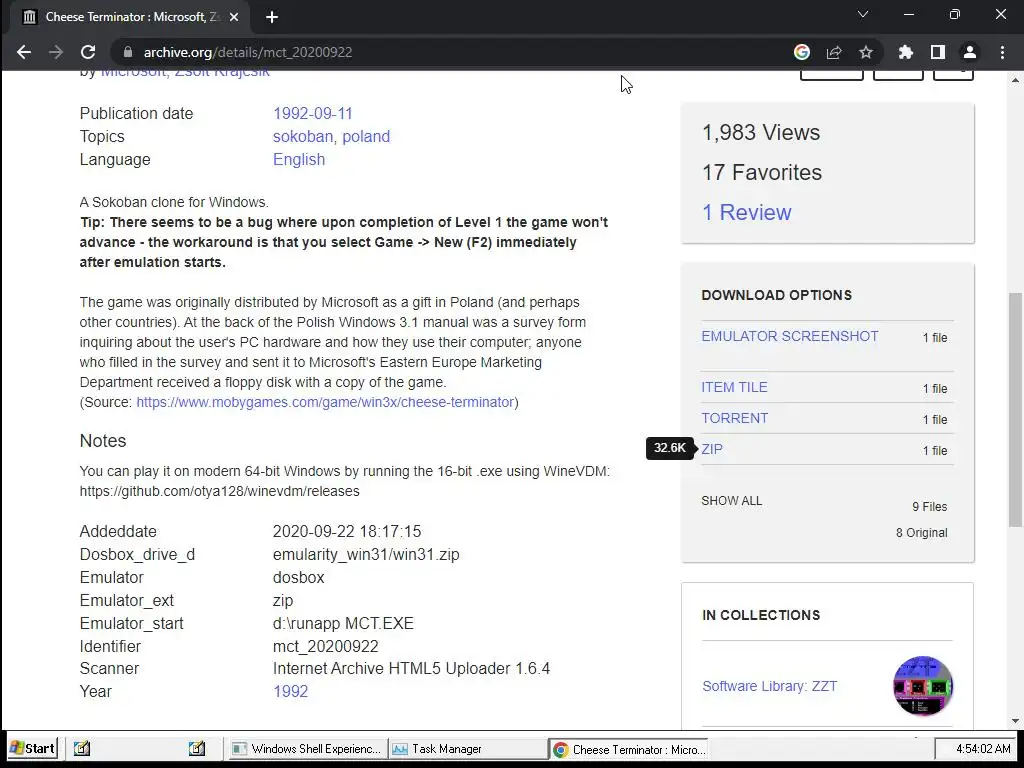Click the page vertical scrollbar thumb
The image size is (1024, 768).
tap(1015, 409)
